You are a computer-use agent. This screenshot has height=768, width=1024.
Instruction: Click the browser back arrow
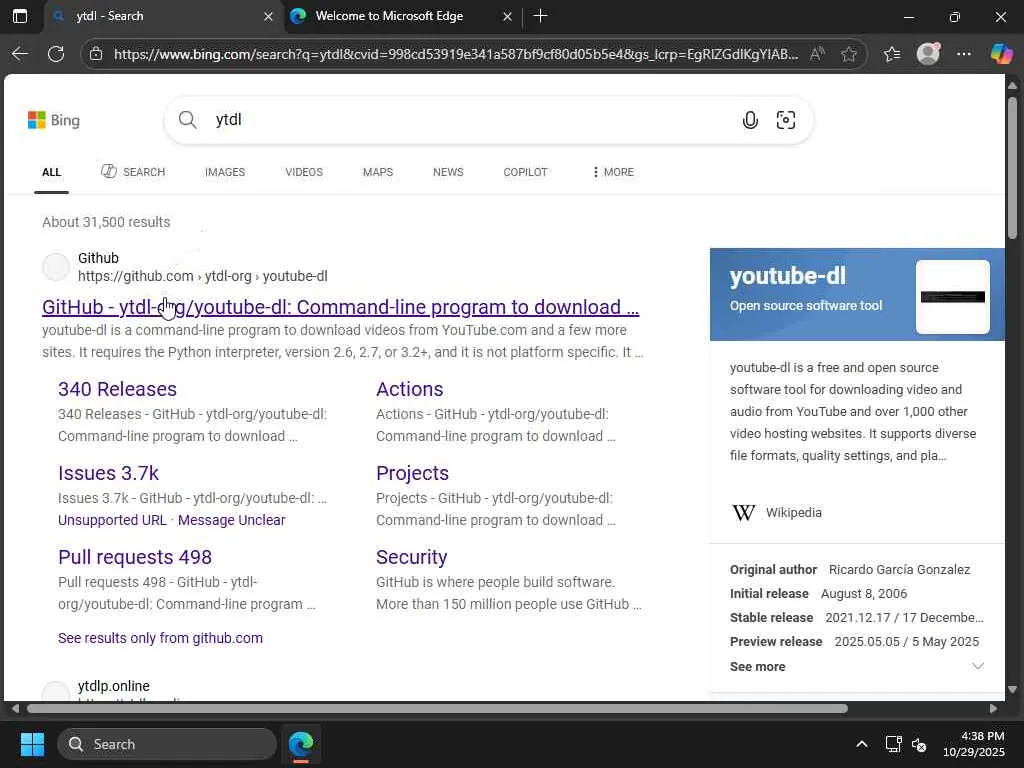(20, 54)
